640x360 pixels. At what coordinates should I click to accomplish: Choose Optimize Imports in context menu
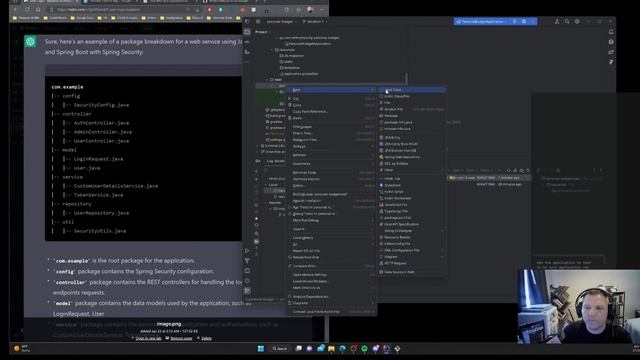click(331, 179)
